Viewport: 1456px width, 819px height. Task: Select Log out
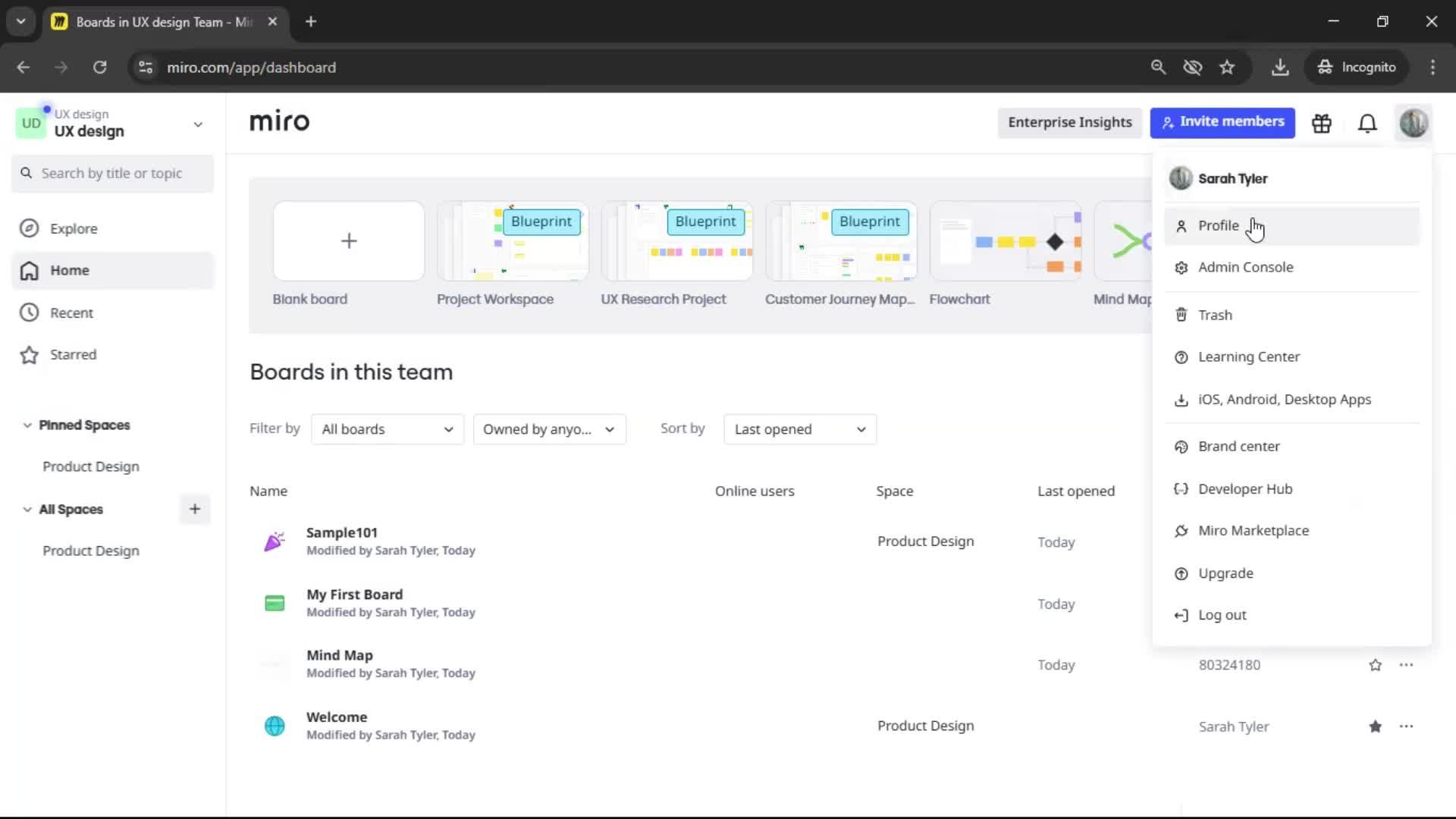coord(1291,616)
